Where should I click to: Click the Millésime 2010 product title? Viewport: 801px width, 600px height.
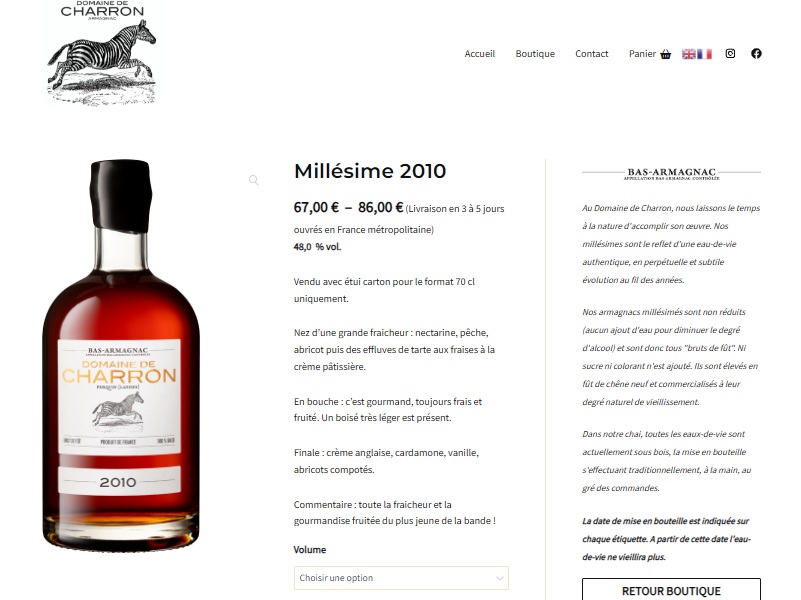pos(370,171)
